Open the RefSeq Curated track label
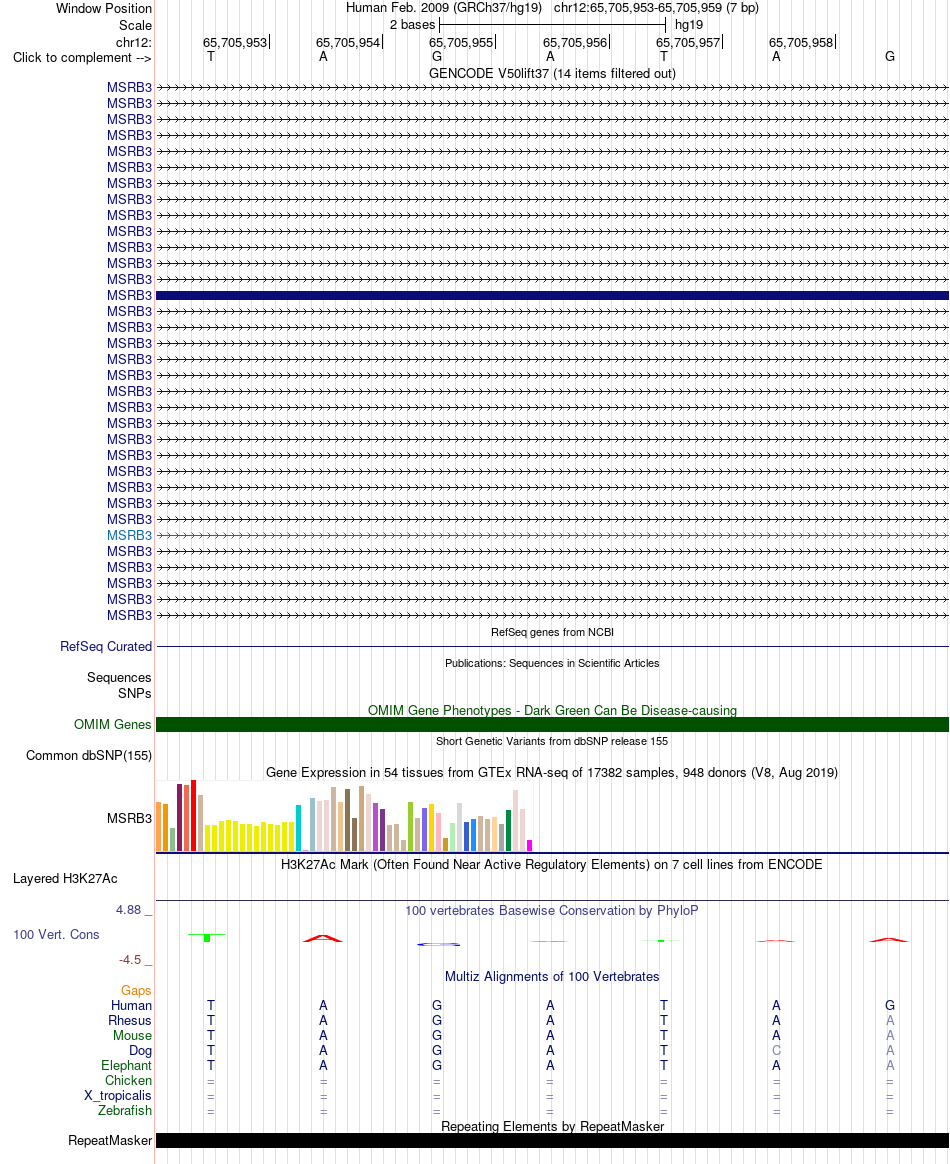The height and width of the screenshot is (1164, 950). (x=106, y=647)
